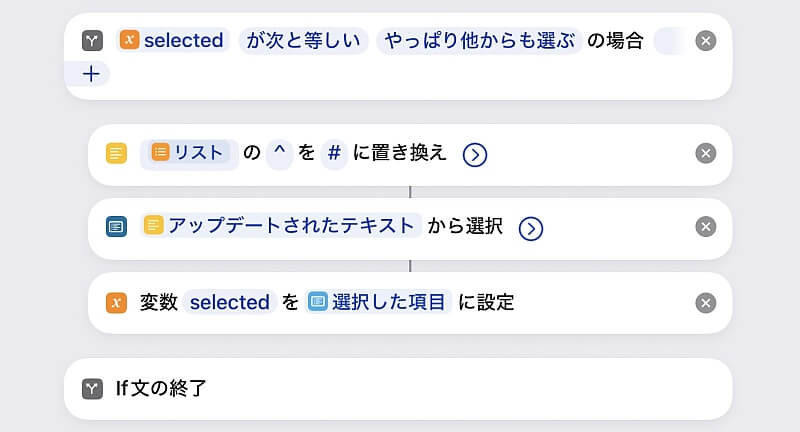Edit the やっぱり他からも選ぶ comparison value
The width and height of the screenshot is (800, 432).
(479, 40)
